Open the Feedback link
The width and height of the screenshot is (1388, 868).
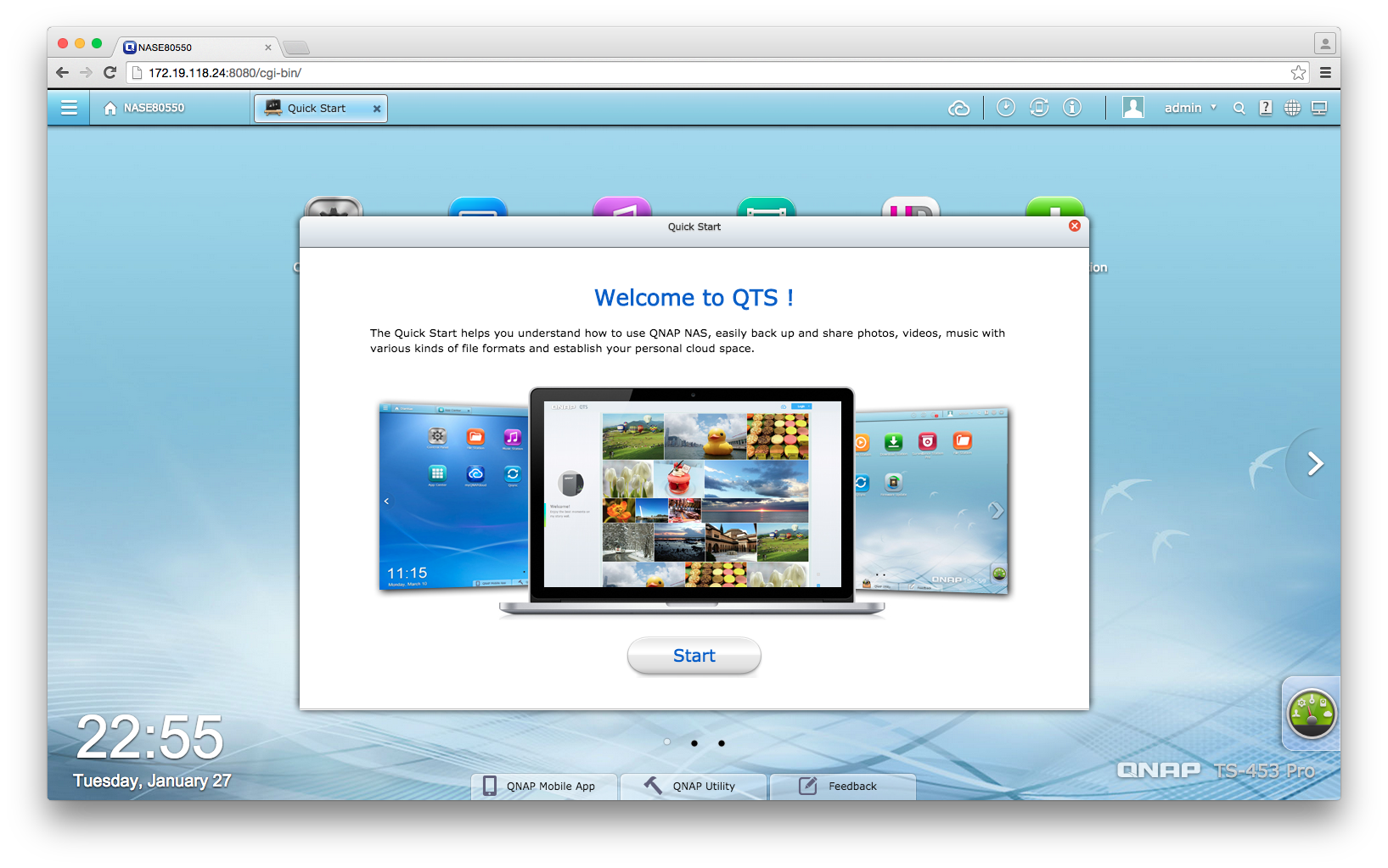(843, 787)
